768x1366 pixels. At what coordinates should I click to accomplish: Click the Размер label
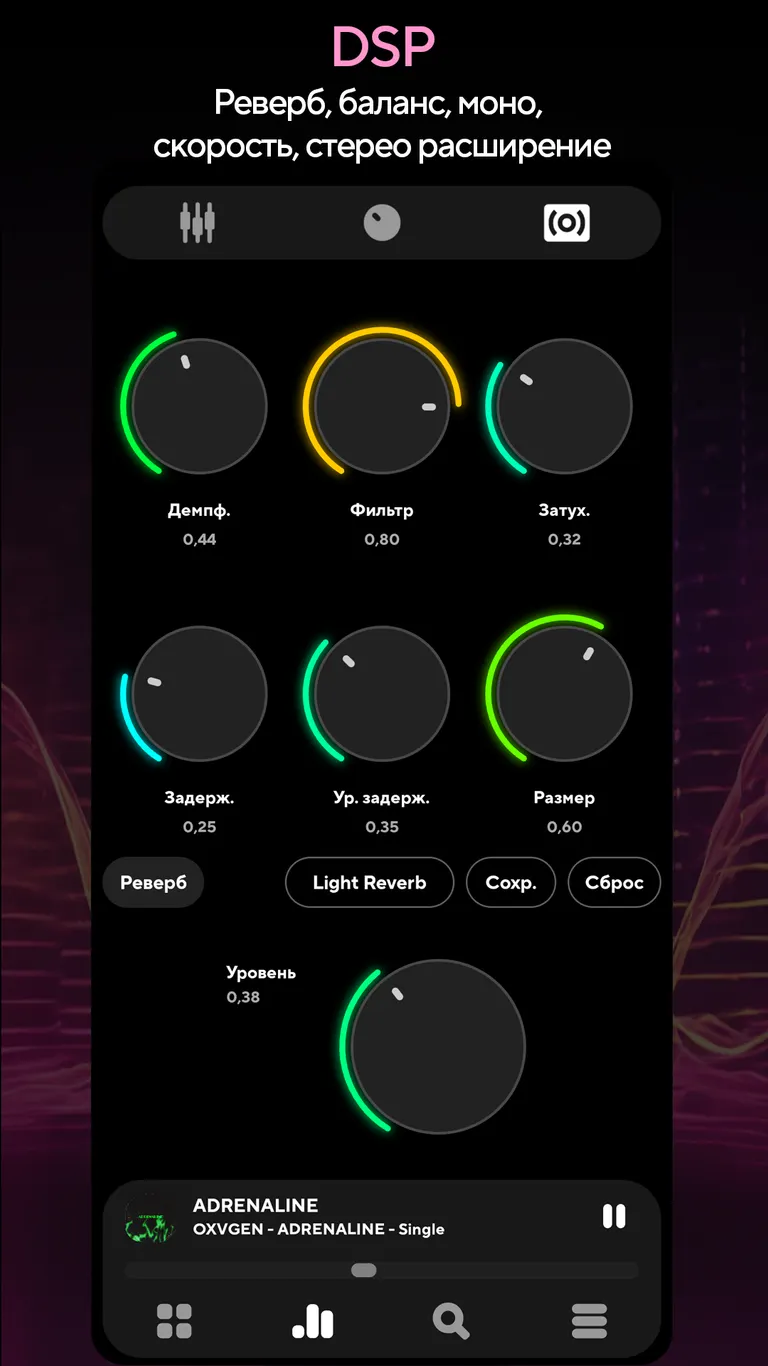tap(564, 798)
